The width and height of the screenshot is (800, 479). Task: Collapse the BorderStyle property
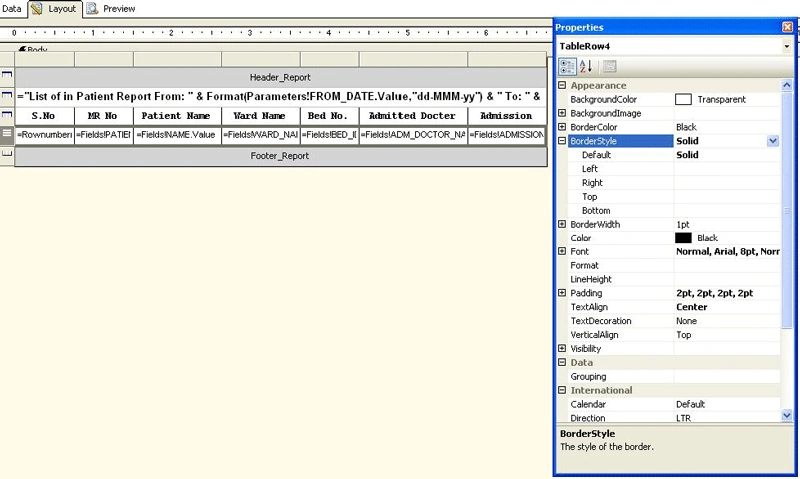(562, 141)
